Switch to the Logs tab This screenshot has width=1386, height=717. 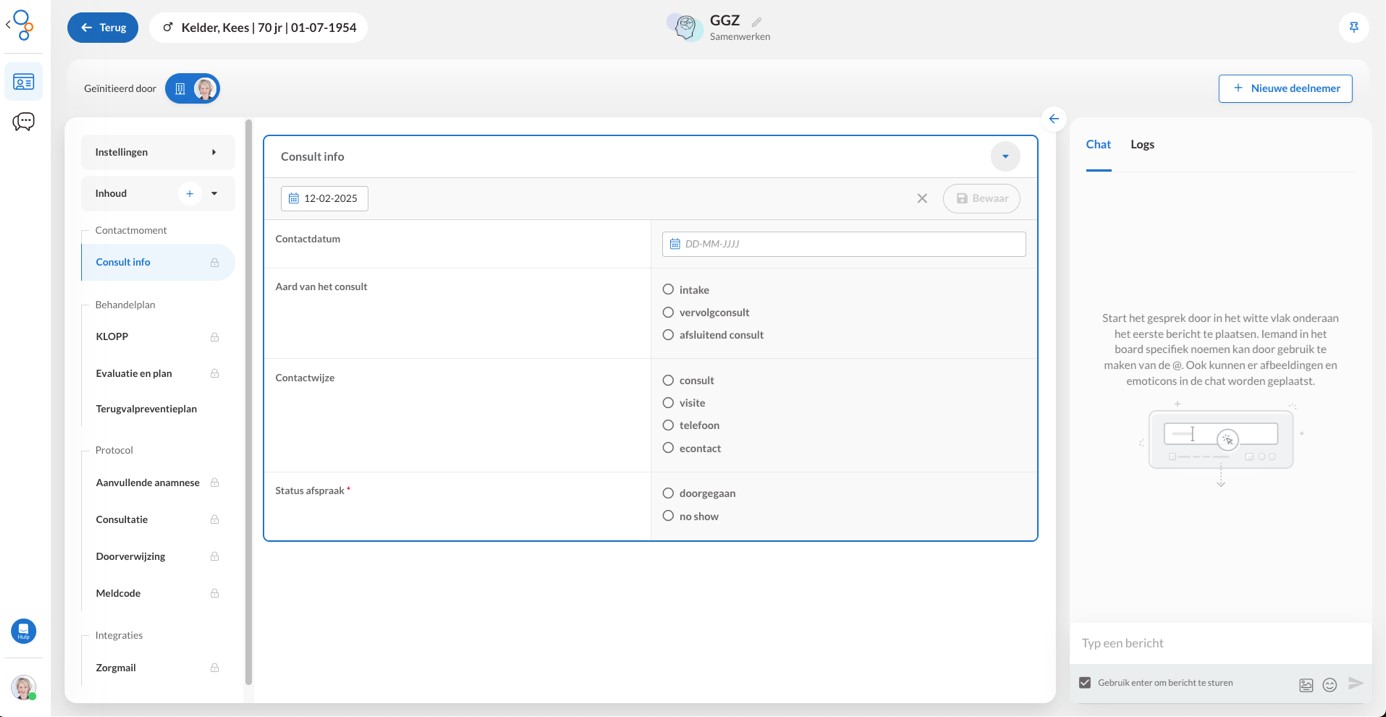[x=1142, y=145]
